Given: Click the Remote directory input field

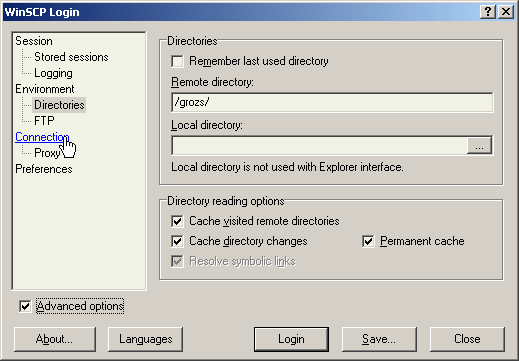Looking at the screenshot, I should pos(332,102).
